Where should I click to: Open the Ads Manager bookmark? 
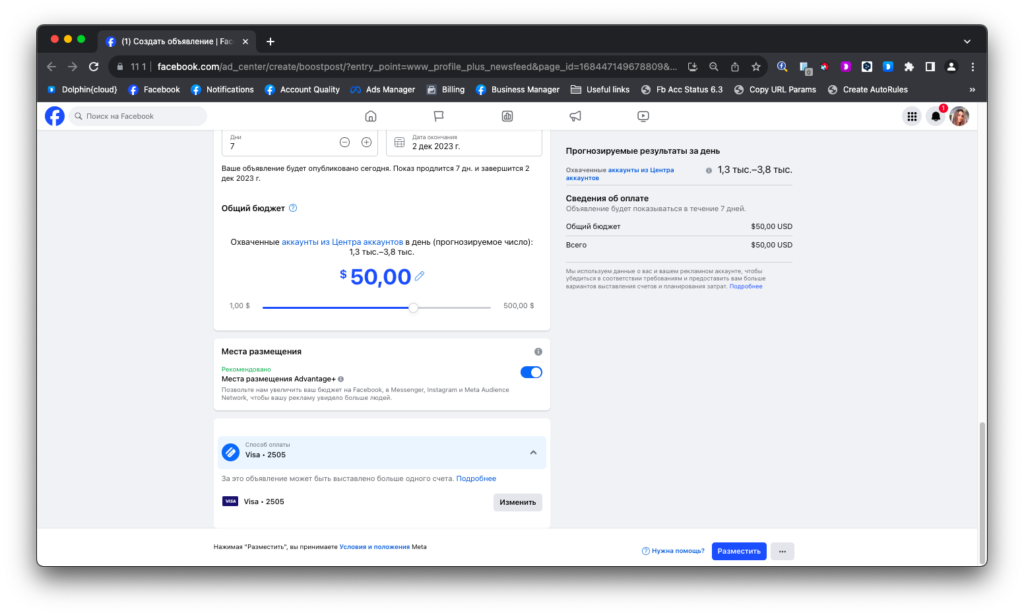tap(383, 89)
